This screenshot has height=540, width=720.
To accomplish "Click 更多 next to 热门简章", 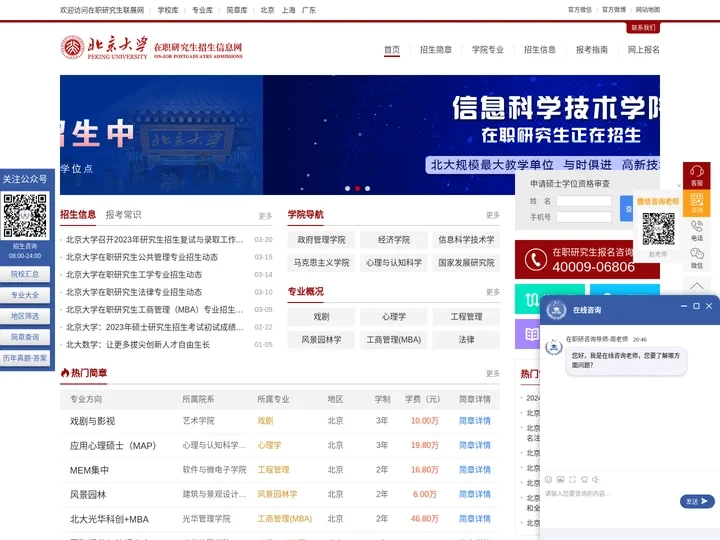I will tap(493, 373).
